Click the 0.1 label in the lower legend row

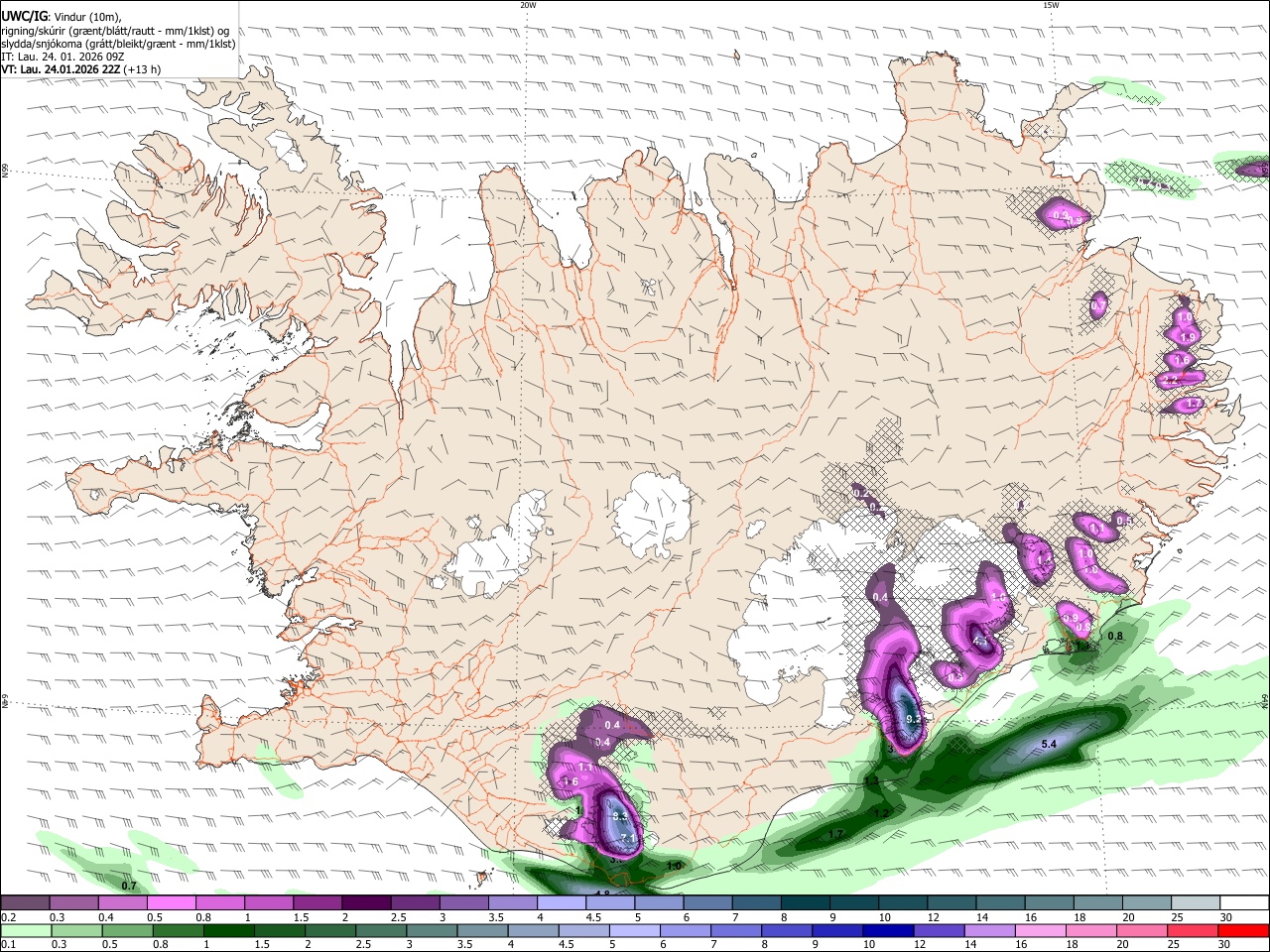click(x=8, y=945)
